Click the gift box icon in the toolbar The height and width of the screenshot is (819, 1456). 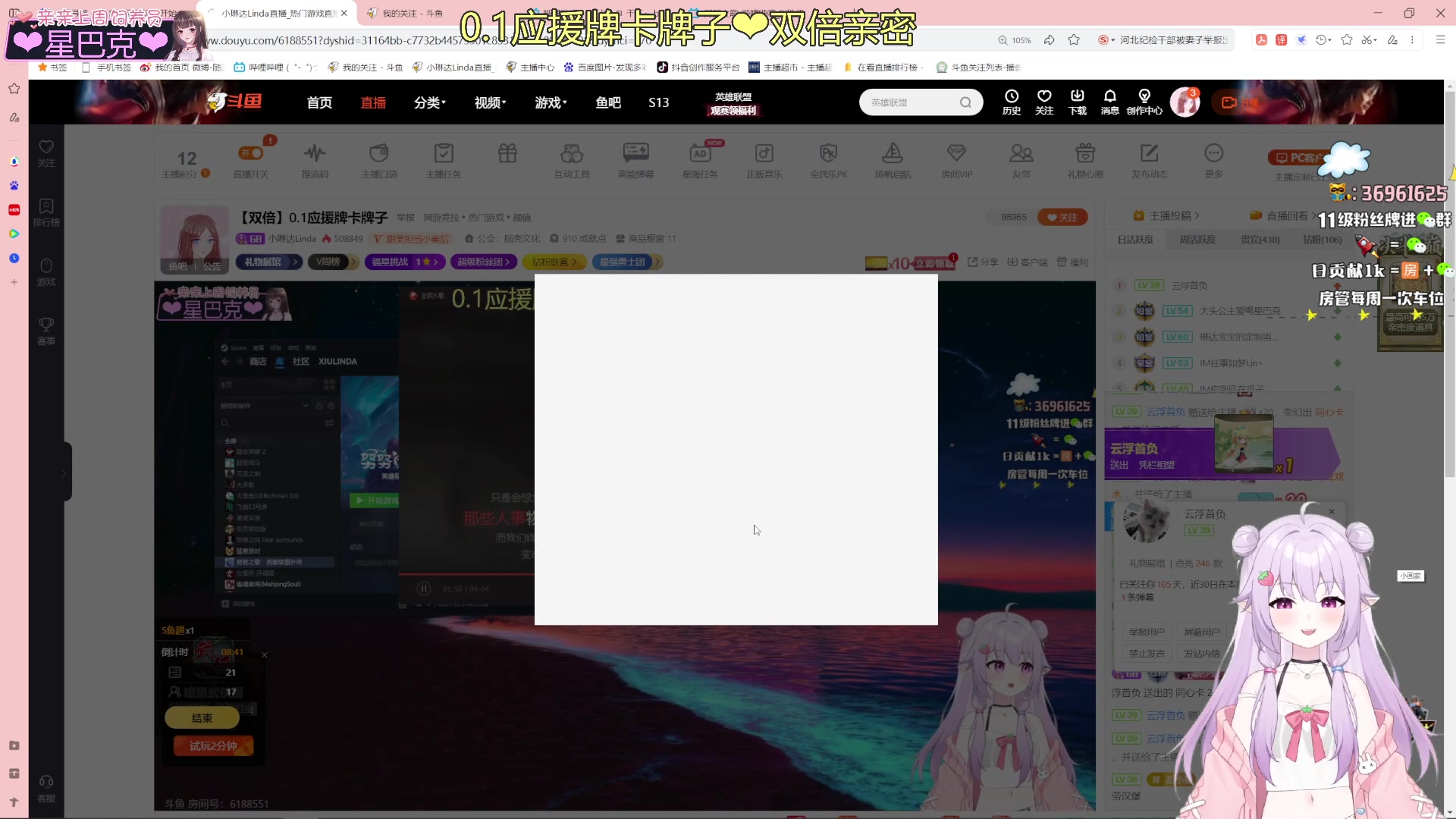click(x=507, y=154)
